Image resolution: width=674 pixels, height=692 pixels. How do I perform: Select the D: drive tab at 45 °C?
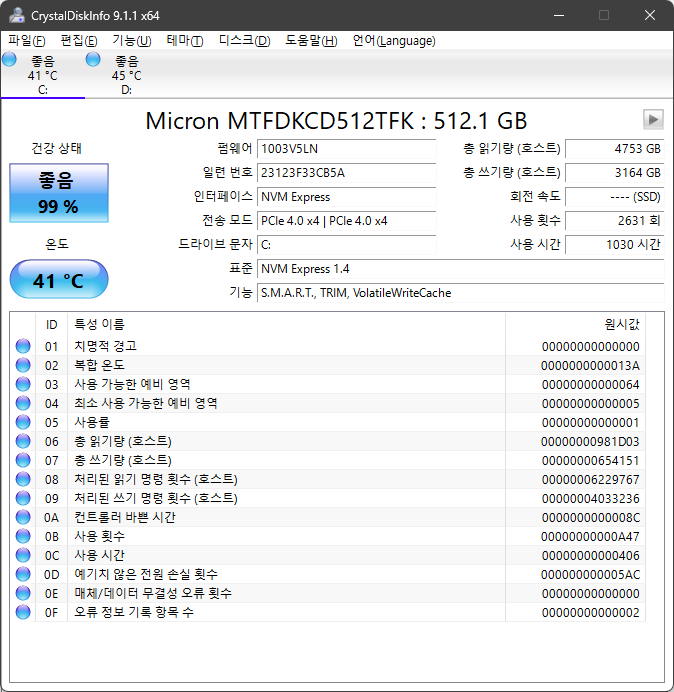click(x=127, y=75)
